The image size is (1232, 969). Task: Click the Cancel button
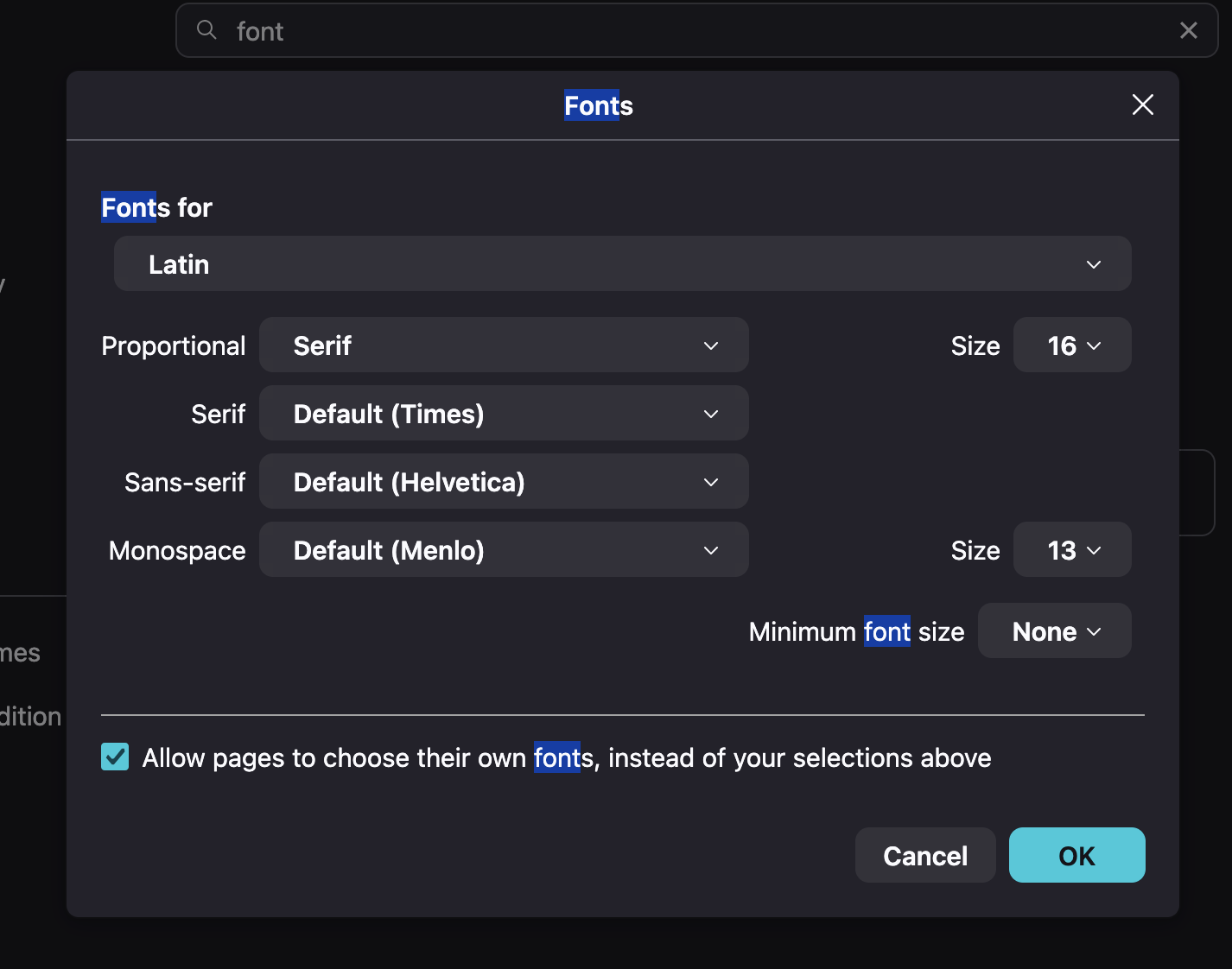[x=925, y=855]
